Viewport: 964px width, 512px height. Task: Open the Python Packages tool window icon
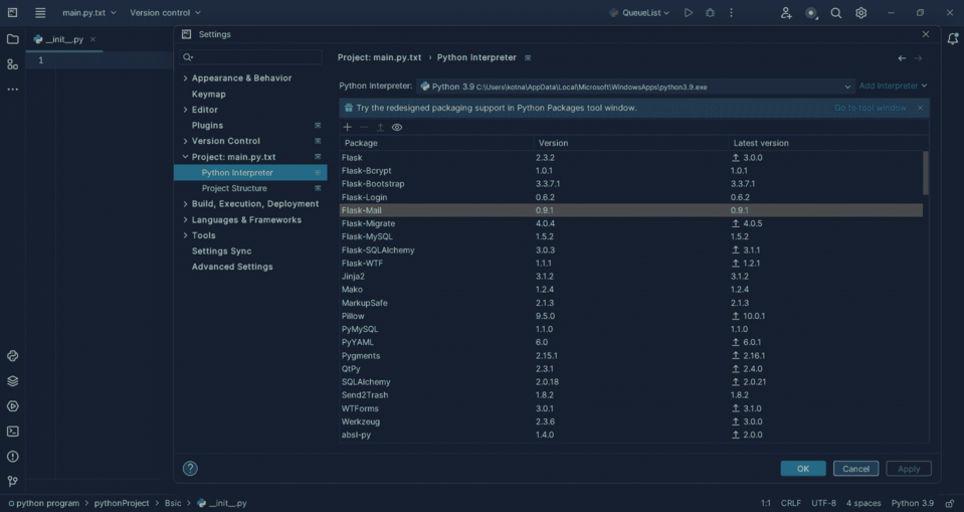pos(12,381)
